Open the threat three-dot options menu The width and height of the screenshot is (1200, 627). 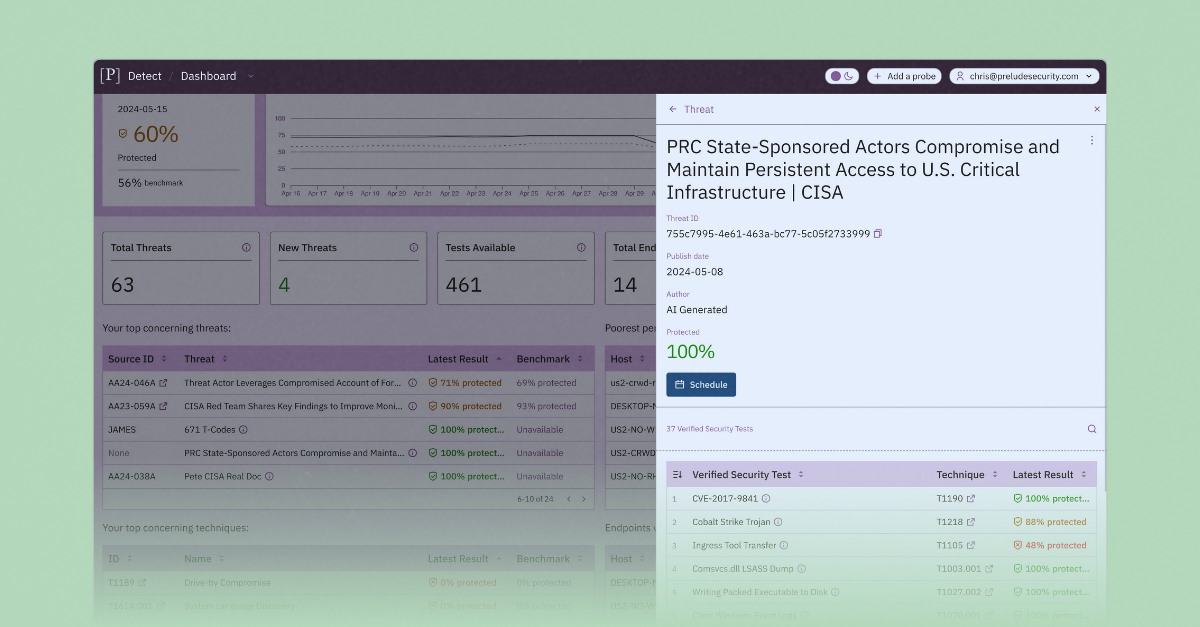point(1092,140)
